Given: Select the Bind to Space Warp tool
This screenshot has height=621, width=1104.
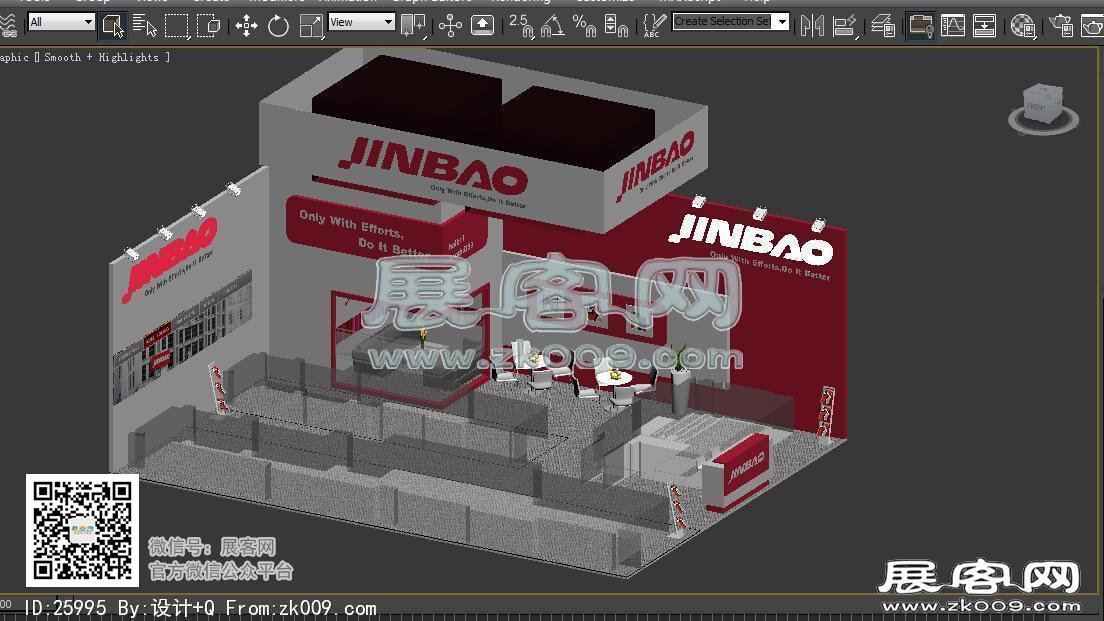Looking at the screenshot, I should 8,25.
